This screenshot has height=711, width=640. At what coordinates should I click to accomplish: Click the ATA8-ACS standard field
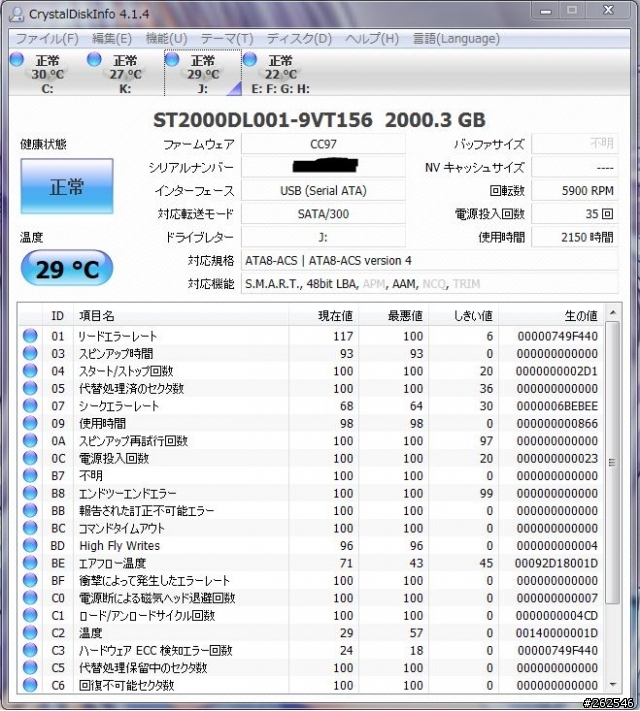[430, 261]
